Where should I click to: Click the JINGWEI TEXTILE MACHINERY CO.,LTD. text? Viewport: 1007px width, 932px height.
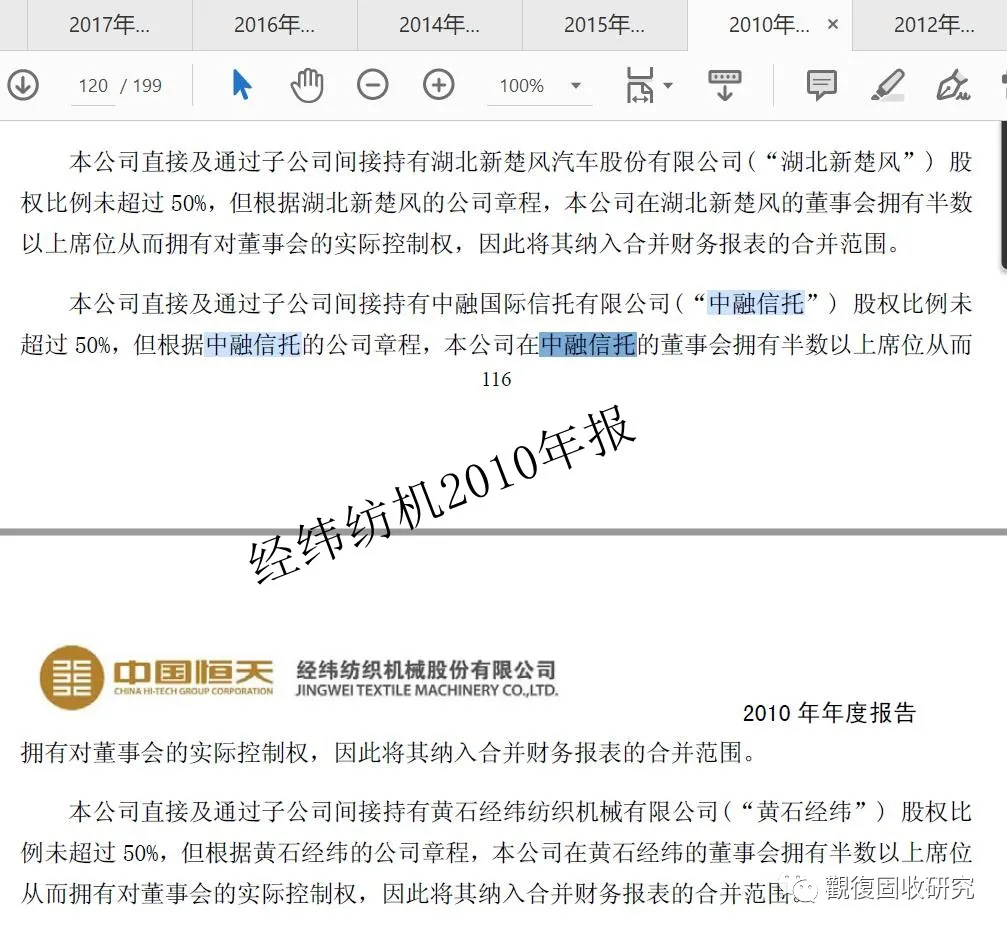pyautogui.click(x=426, y=691)
